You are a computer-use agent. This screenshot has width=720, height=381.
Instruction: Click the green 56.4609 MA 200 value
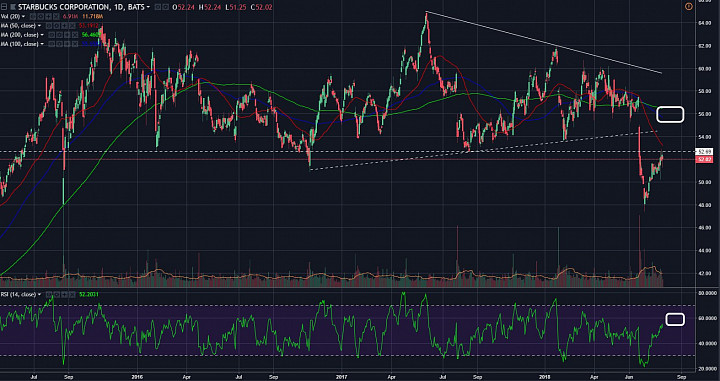(91, 35)
